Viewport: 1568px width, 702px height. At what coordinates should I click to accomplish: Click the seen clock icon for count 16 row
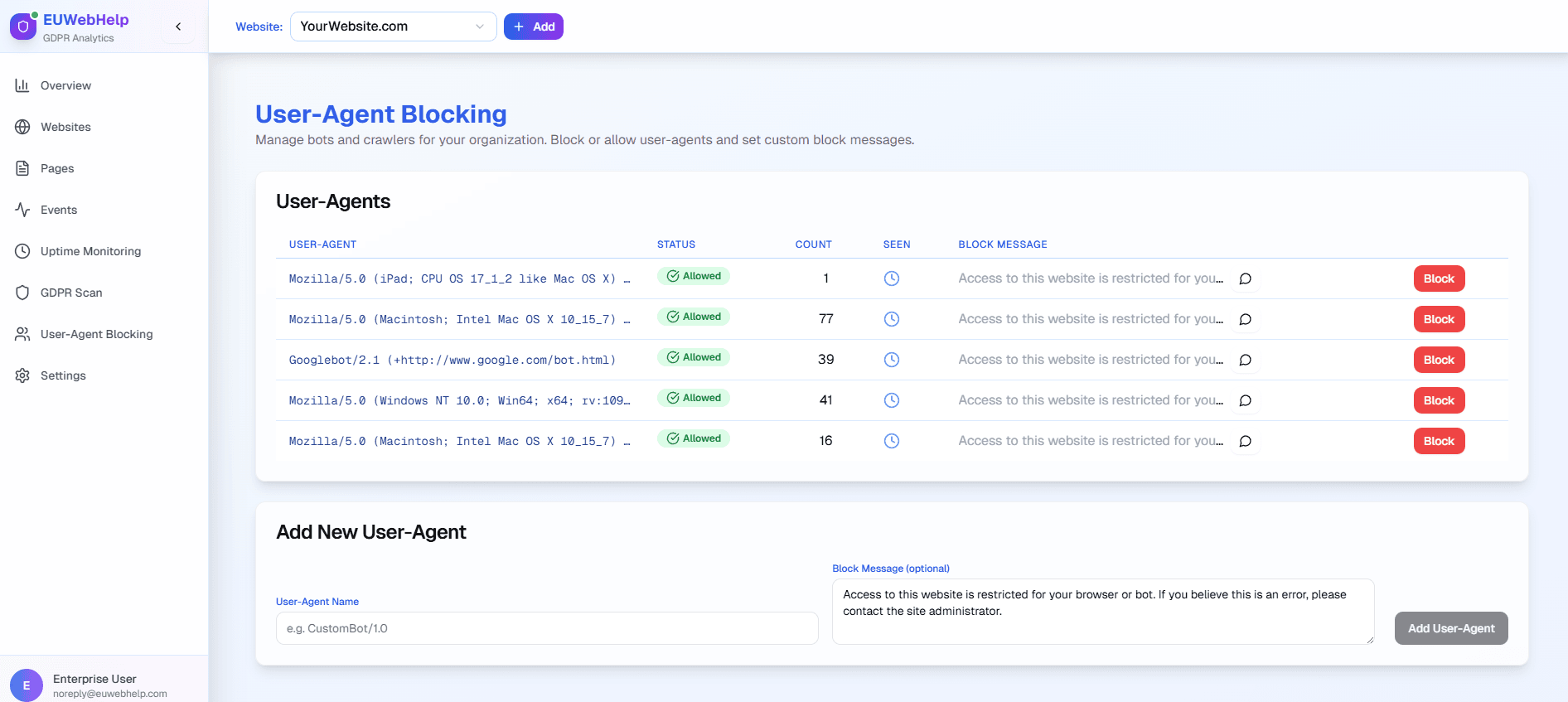click(892, 441)
